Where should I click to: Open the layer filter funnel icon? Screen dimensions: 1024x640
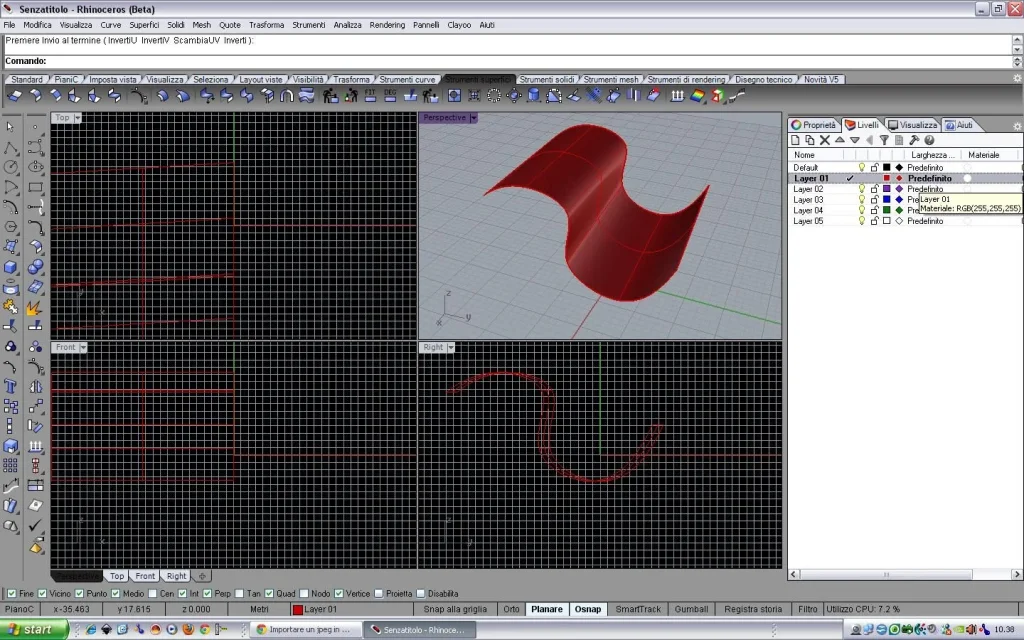tap(884, 140)
